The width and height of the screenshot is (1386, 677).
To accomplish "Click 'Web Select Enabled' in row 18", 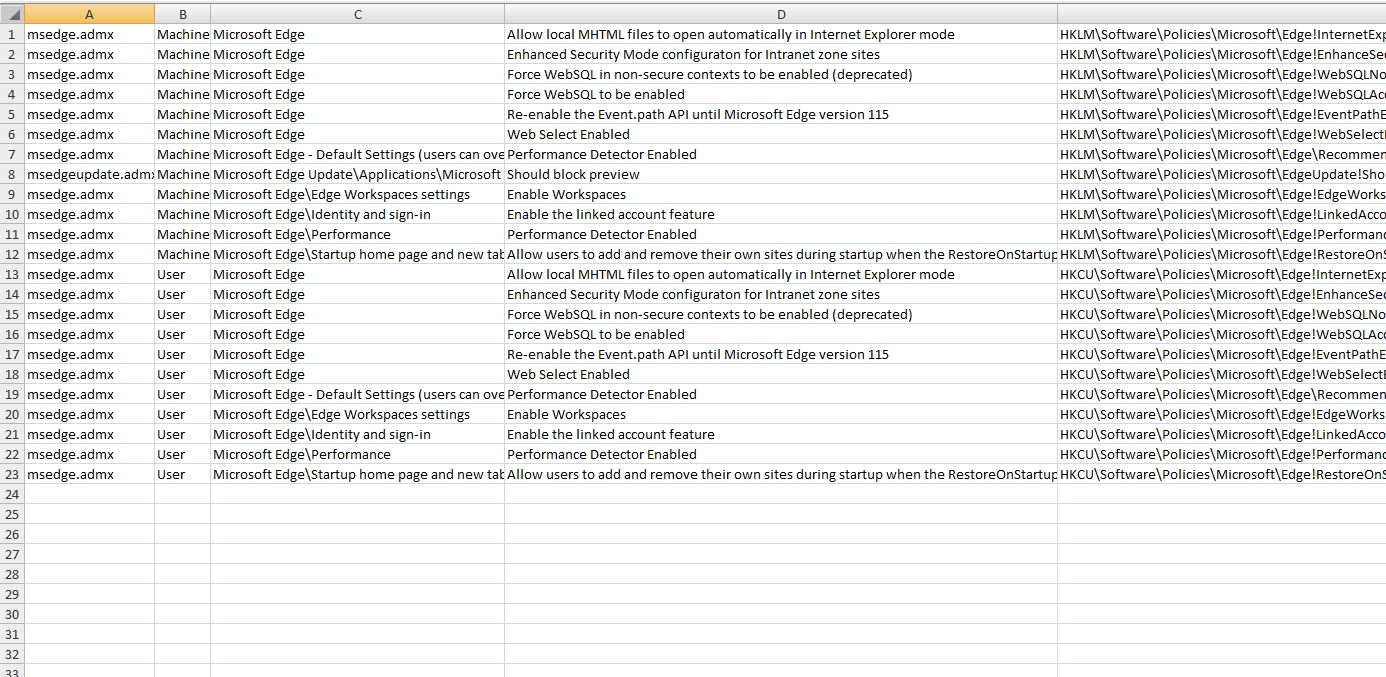I will (x=781, y=374).
